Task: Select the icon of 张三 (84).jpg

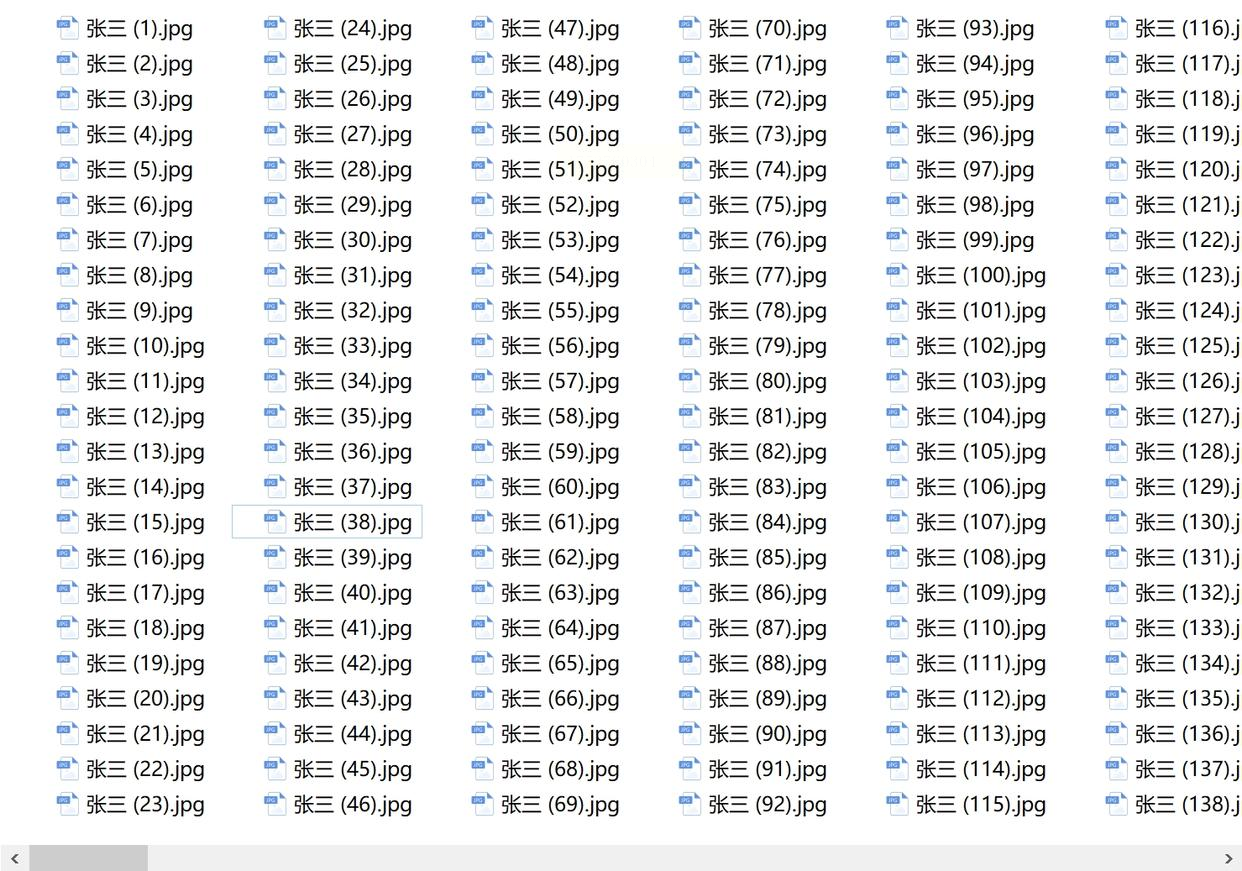Action: point(689,521)
